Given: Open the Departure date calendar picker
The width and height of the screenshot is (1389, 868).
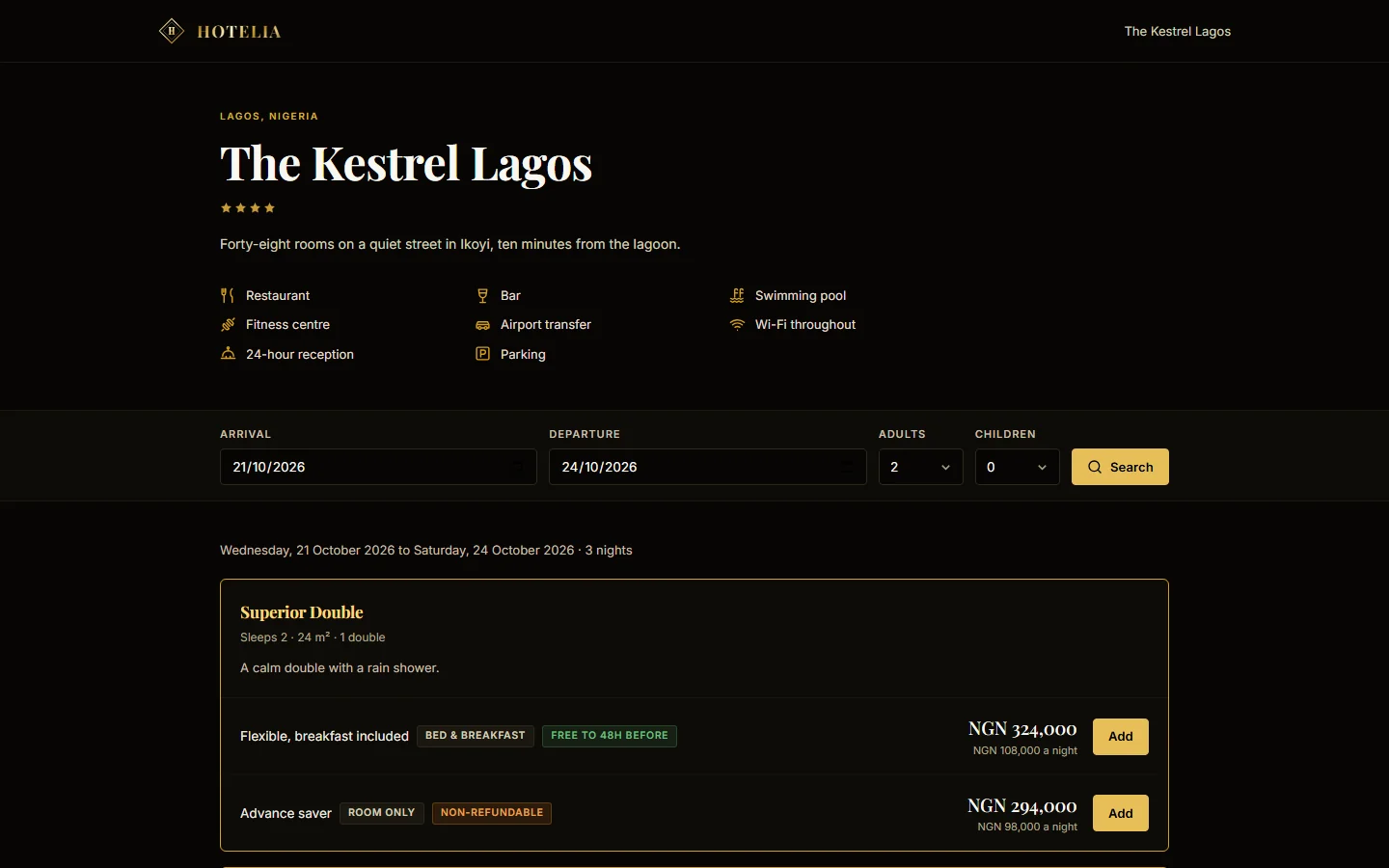Looking at the screenshot, I should click(x=847, y=467).
